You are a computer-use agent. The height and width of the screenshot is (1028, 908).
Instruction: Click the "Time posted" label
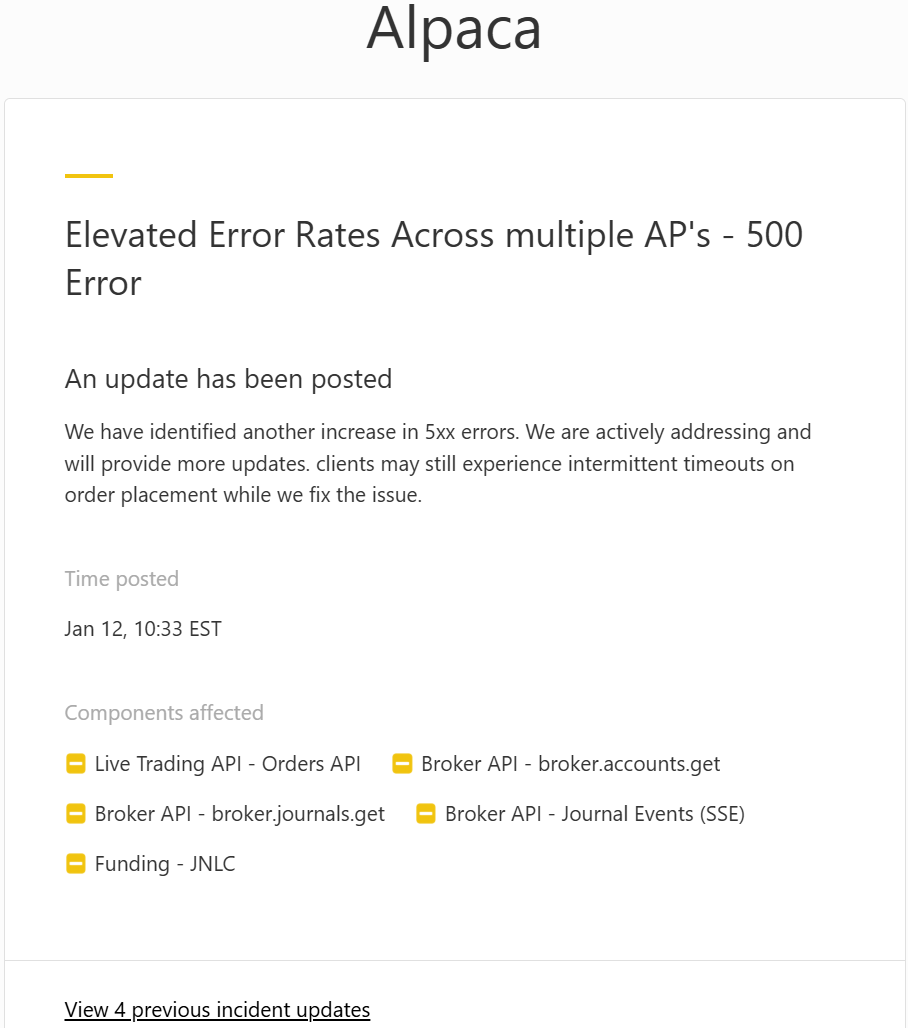click(122, 579)
